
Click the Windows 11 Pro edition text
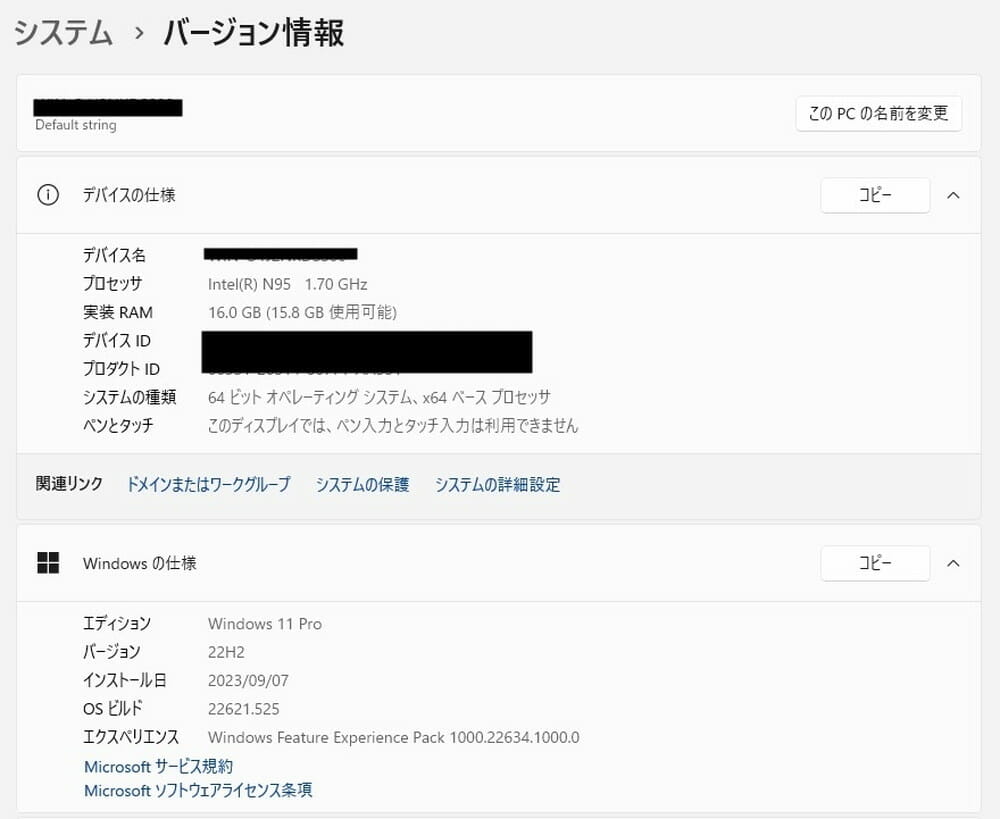pyautogui.click(x=264, y=624)
